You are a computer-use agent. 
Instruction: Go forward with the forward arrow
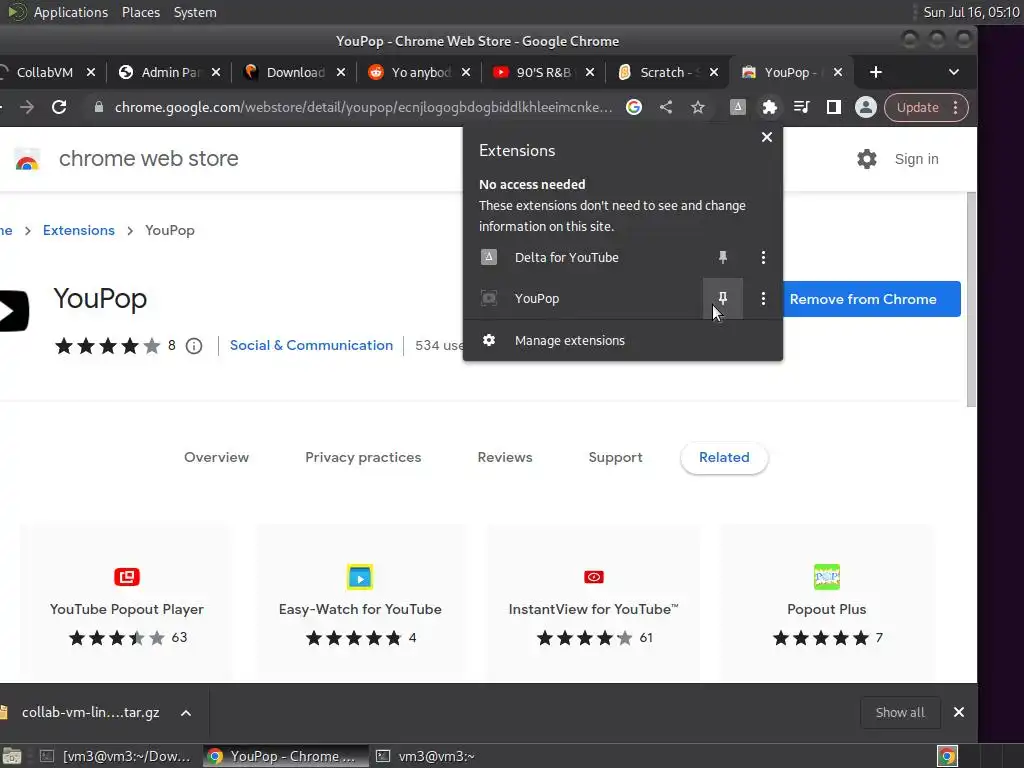point(27,107)
